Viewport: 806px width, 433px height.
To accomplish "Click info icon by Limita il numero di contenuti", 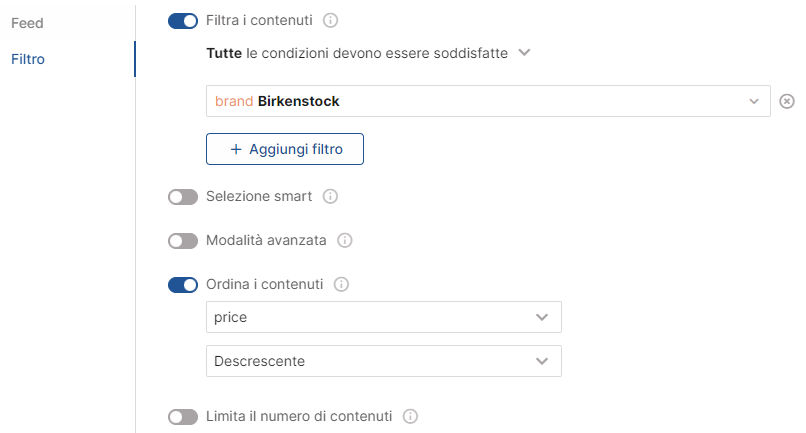I will pyautogui.click(x=409, y=416).
